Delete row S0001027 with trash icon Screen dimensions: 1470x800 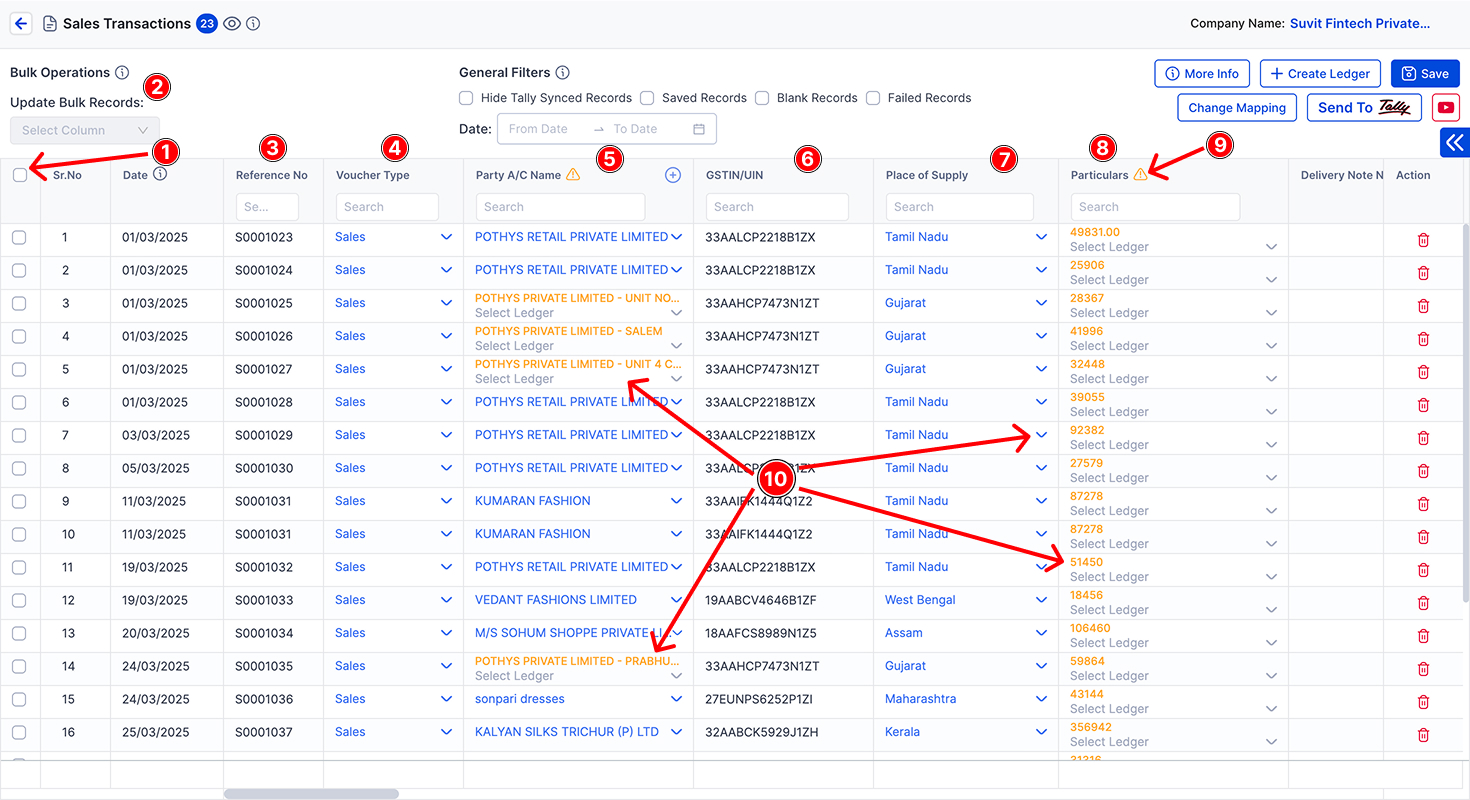[1423, 372]
